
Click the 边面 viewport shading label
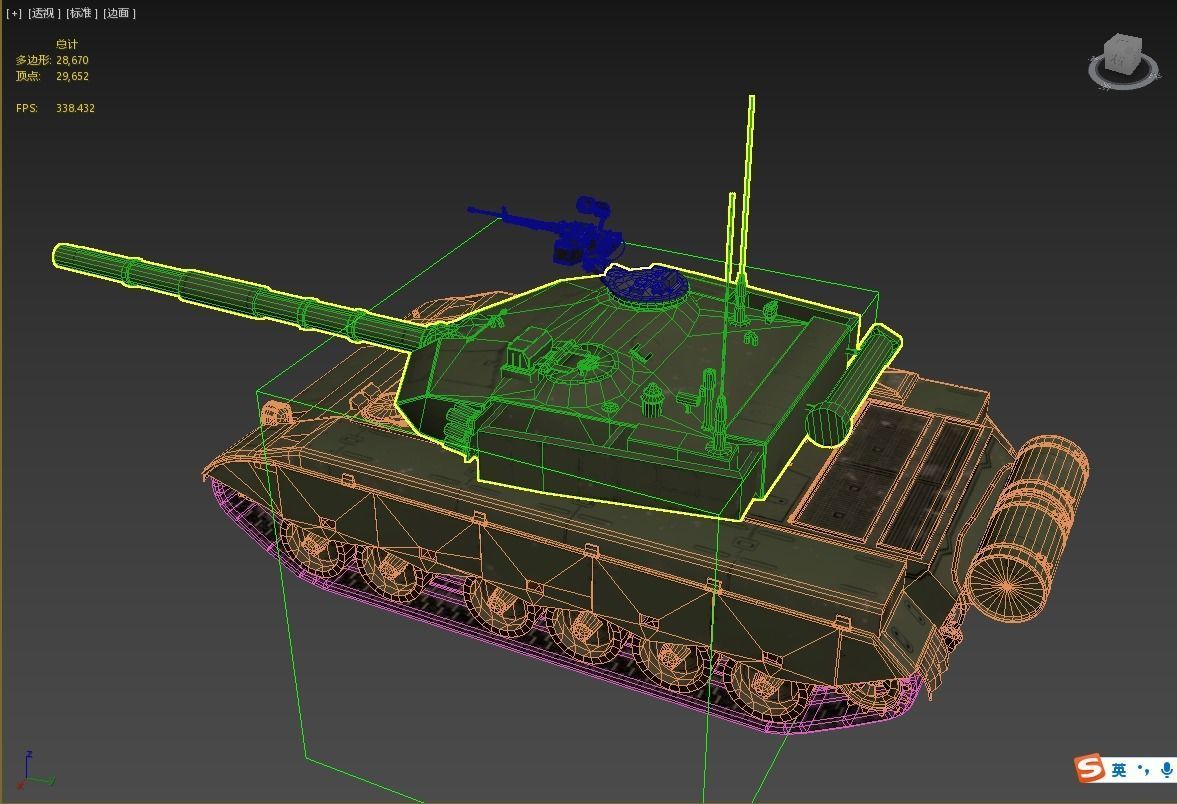(x=118, y=12)
